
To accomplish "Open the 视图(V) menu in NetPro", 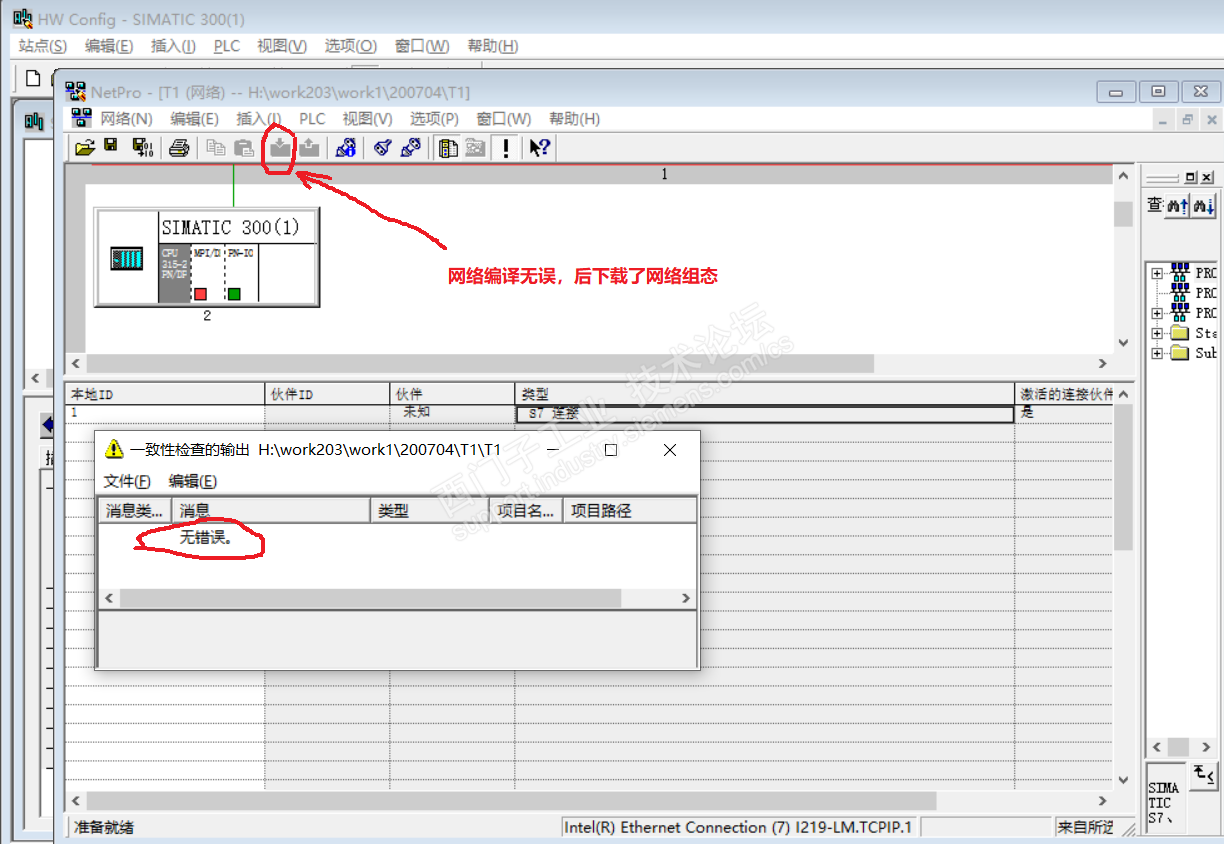I will 367,119.
